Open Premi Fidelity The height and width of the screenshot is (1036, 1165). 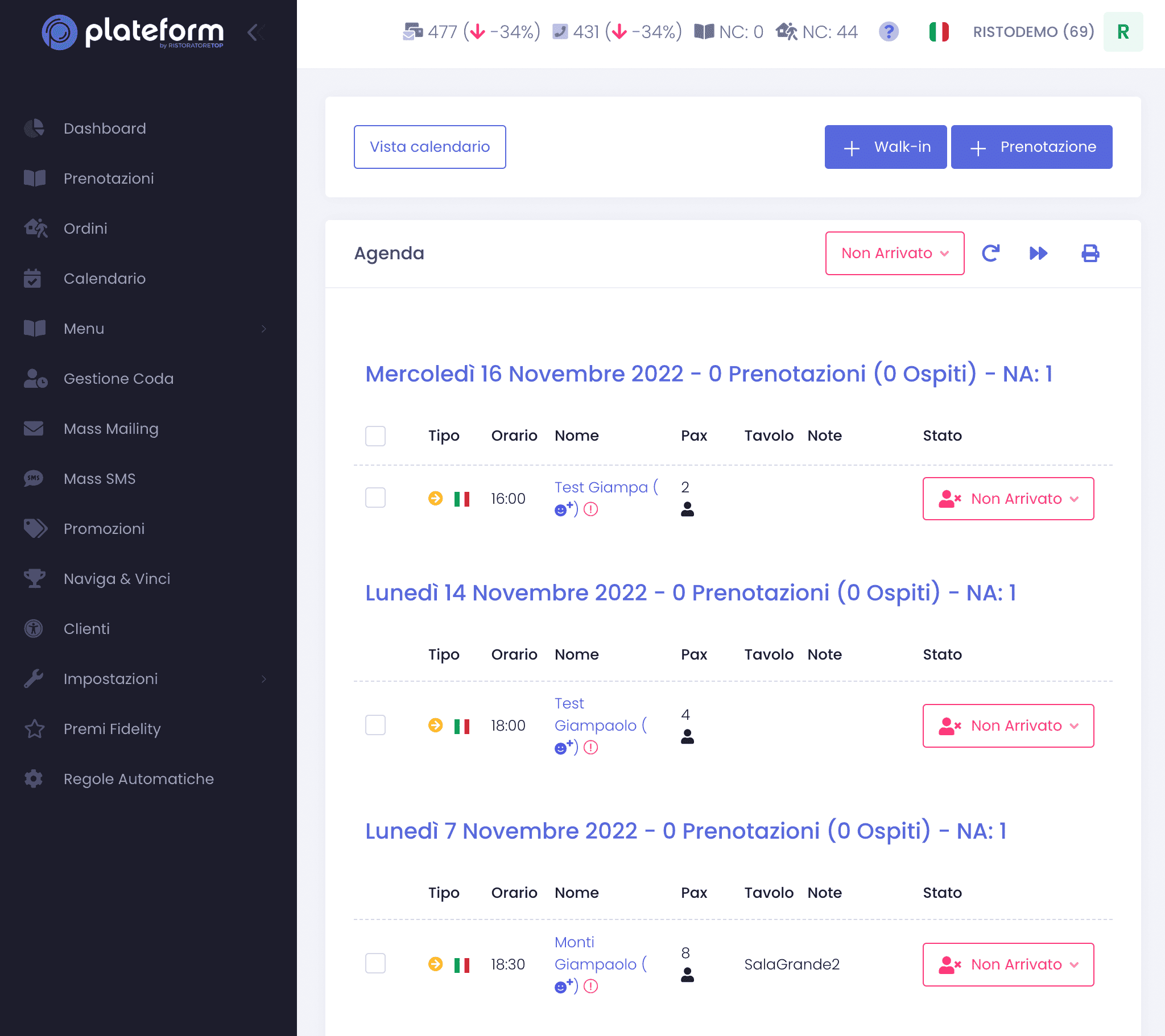point(112,729)
